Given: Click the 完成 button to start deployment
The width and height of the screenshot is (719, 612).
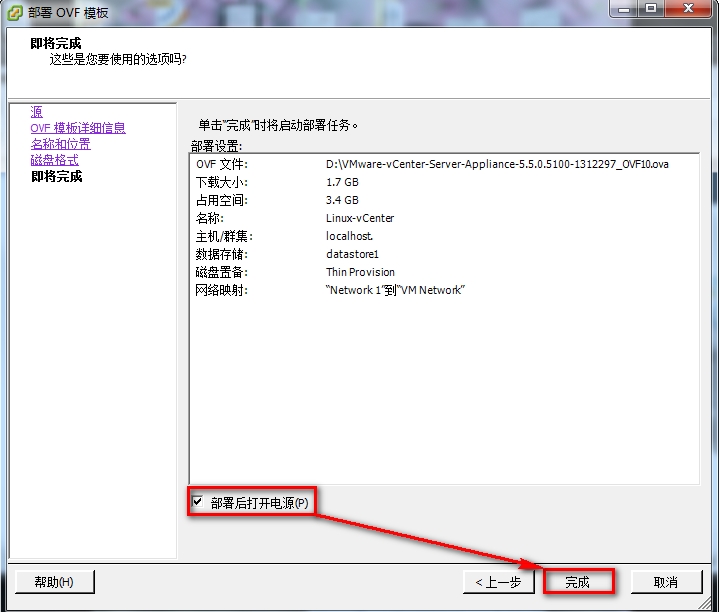Looking at the screenshot, I should (x=578, y=582).
